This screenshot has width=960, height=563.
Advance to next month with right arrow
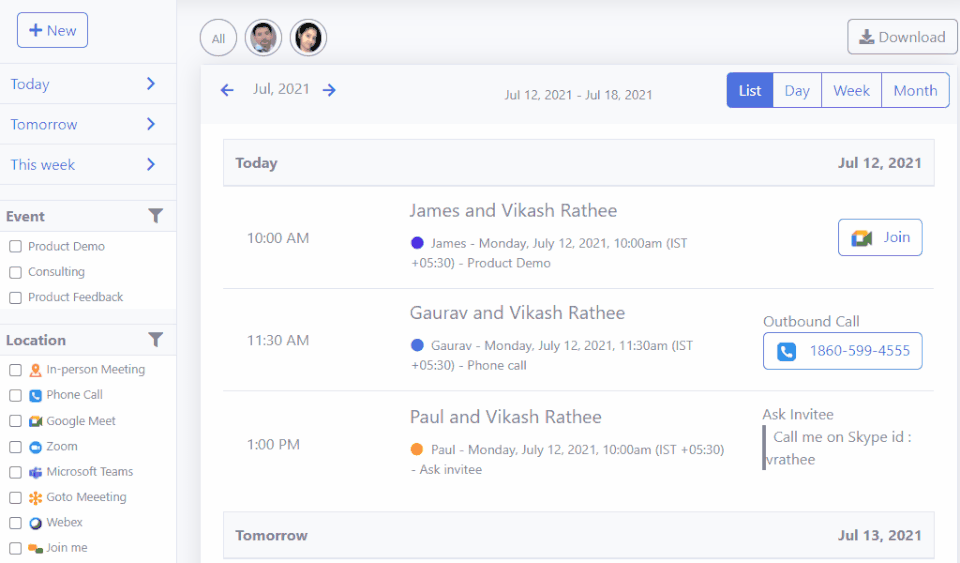click(329, 90)
